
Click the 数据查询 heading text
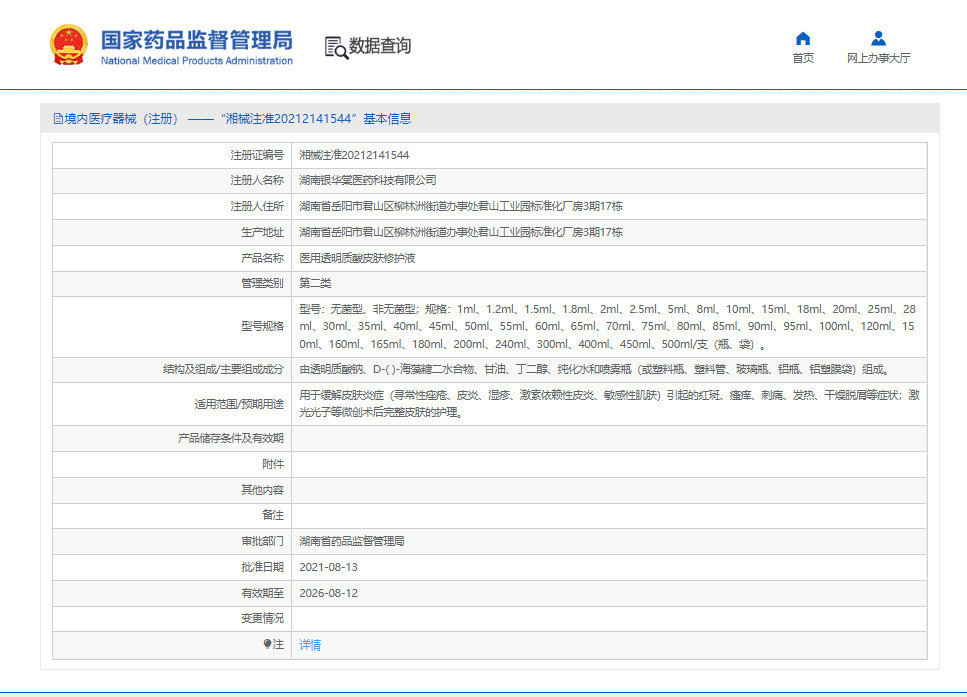(379, 46)
